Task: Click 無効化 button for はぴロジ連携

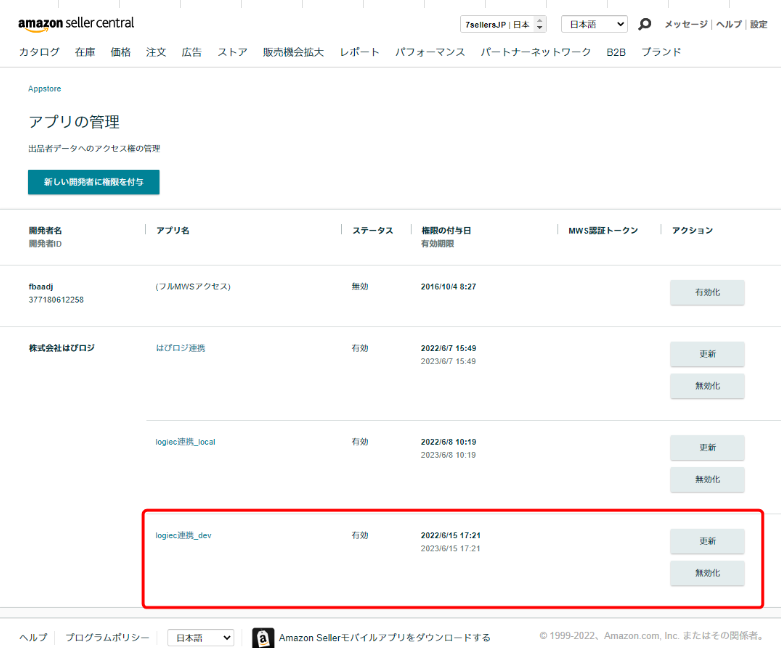Action: pyautogui.click(x=707, y=386)
